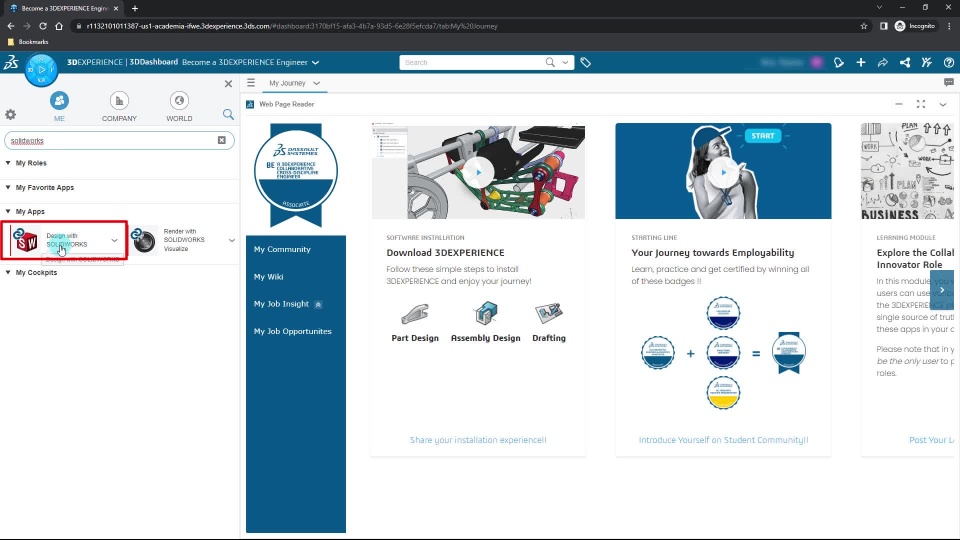Click Share your installation experience link
The width and height of the screenshot is (960, 540).
(x=478, y=440)
